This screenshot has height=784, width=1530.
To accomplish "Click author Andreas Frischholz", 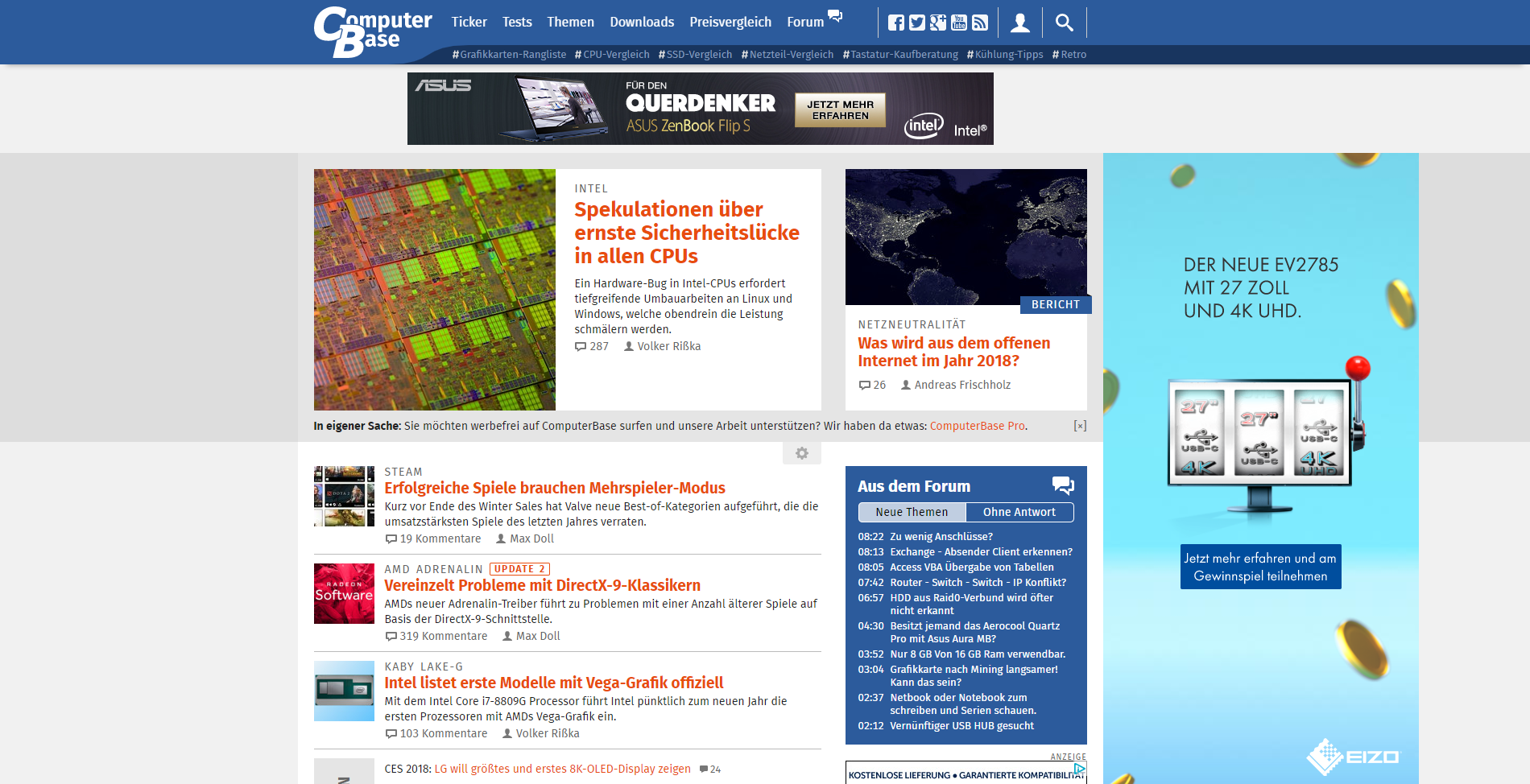I will (955, 385).
